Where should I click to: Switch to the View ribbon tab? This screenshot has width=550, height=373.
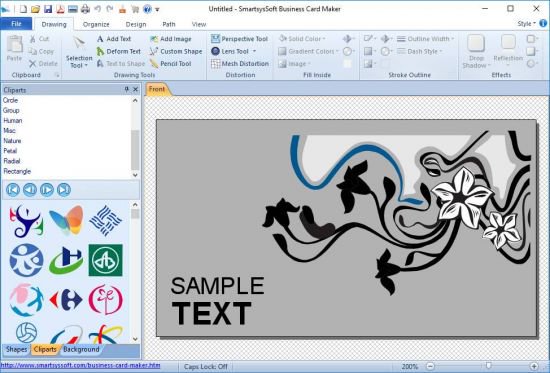click(x=199, y=24)
